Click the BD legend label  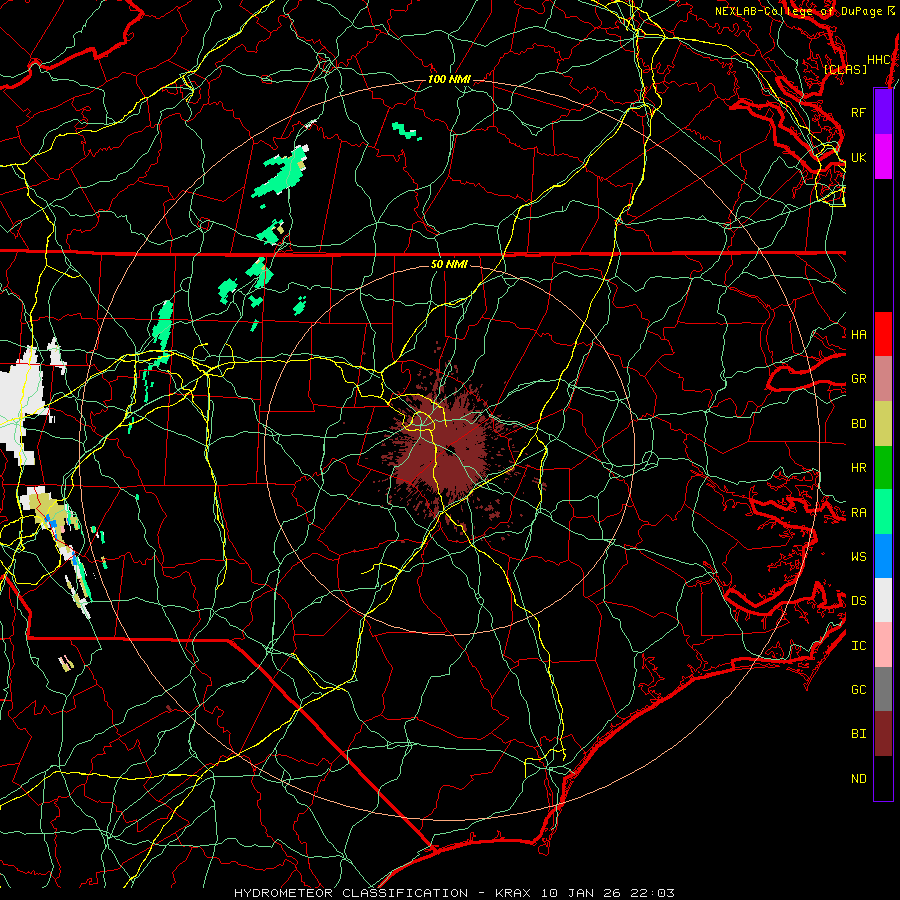[859, 424]
